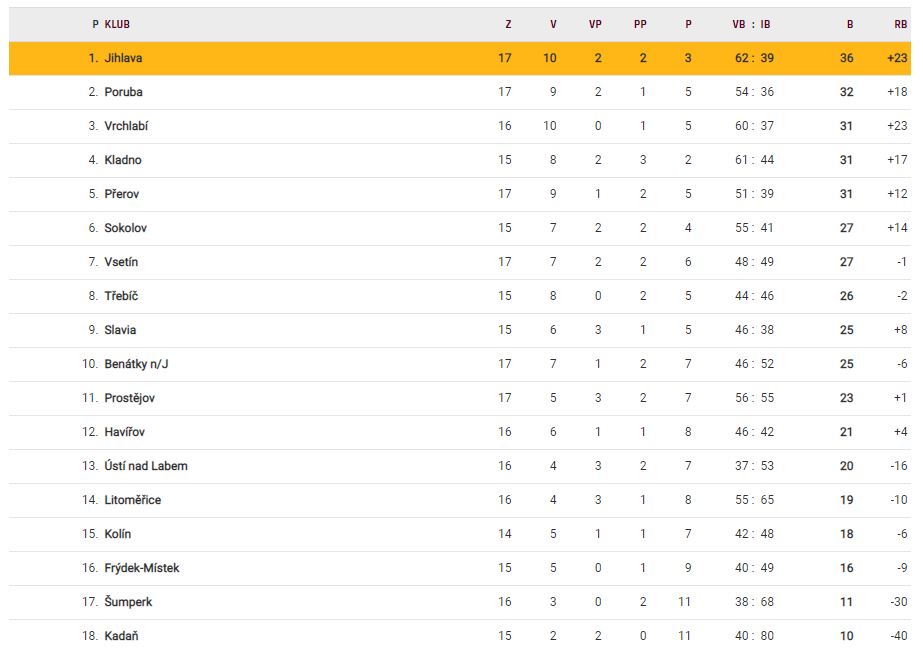
Task: Click Ústí nad Labem team link
Action: 145,466
